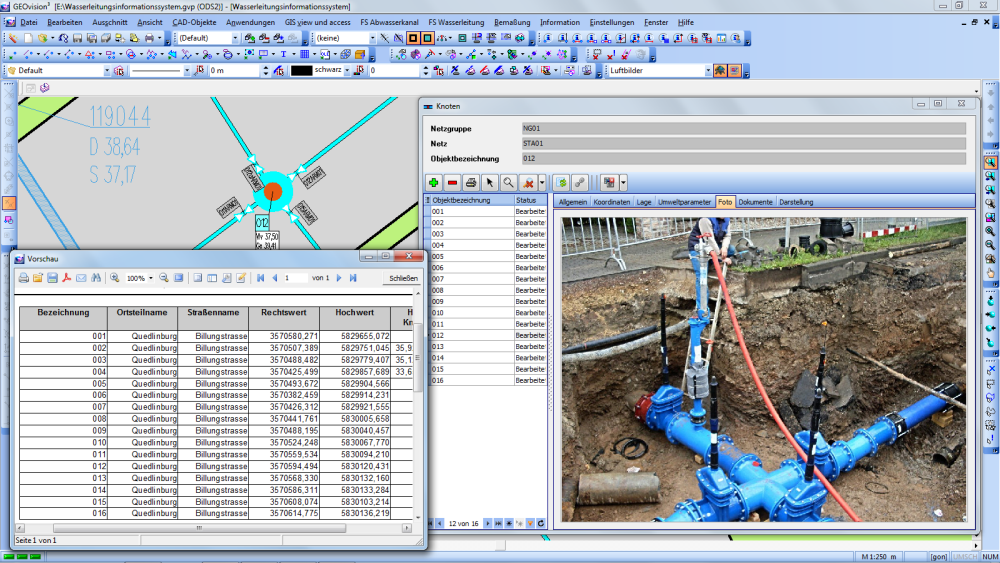Toggle the highlighted zoom tool in right sidebar

coord(990,161)
